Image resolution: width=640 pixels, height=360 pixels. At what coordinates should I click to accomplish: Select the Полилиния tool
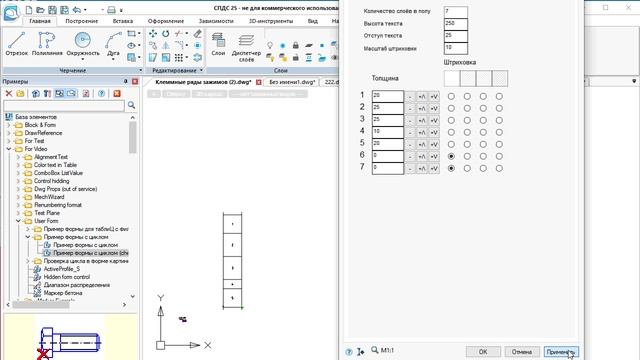pyautogui.click(x=47, y=44)
